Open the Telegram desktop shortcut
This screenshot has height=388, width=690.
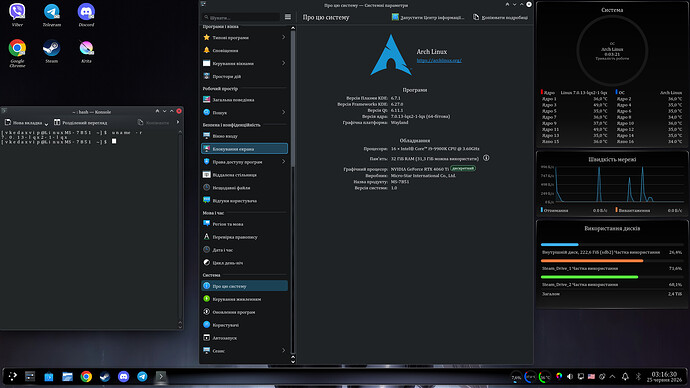click(x=52, y=15)
